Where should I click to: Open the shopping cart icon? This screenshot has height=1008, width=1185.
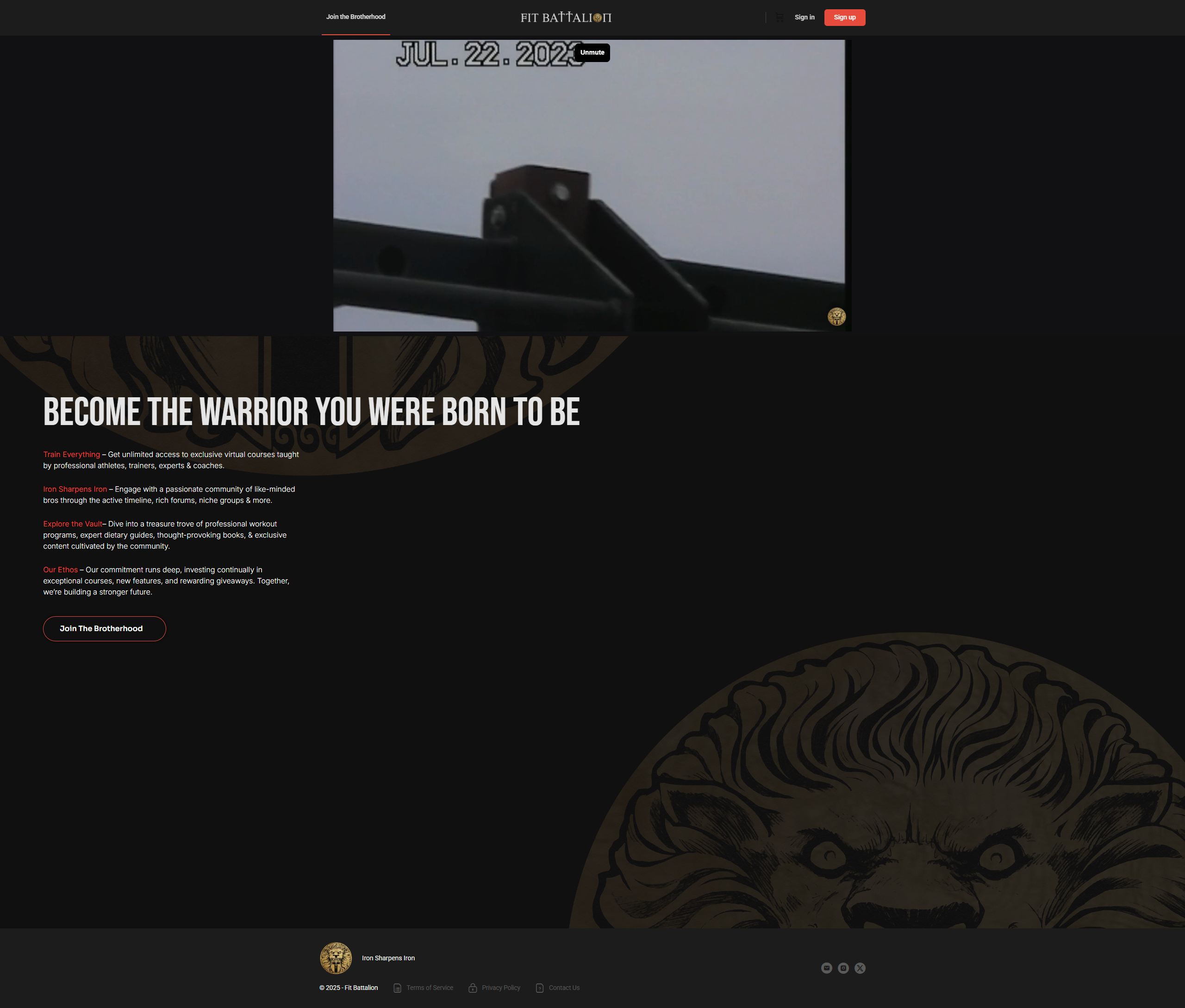click(x=780, y=18)
